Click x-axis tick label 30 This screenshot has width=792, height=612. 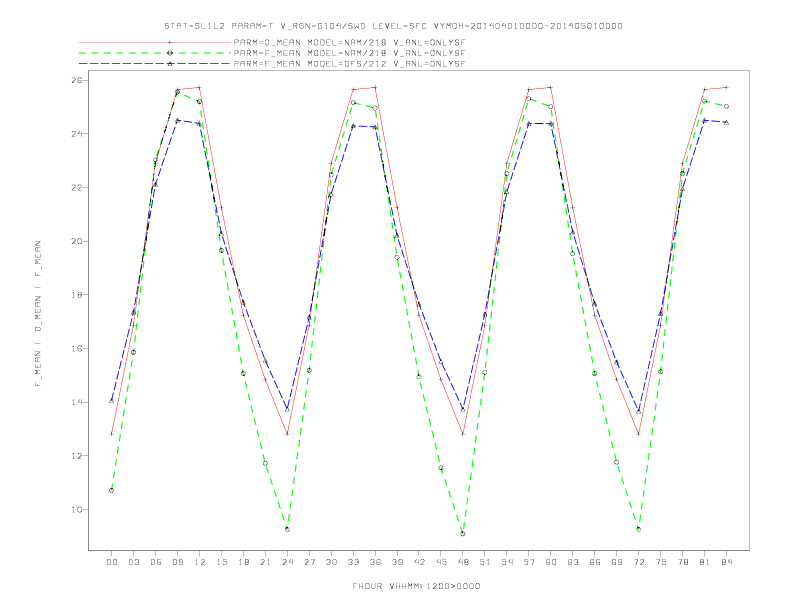click(x=331, y=562)
